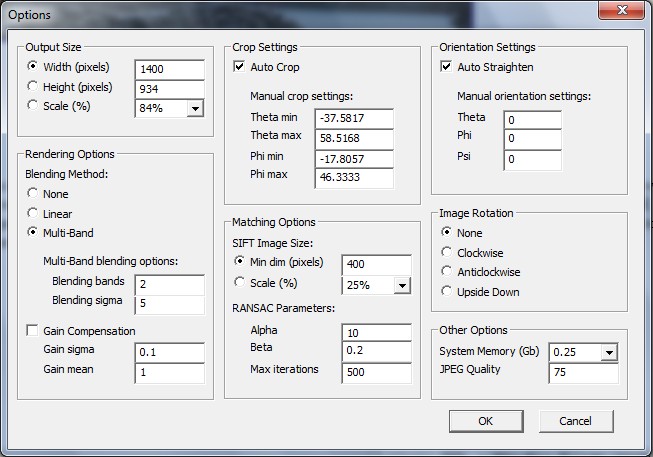This screenshot has height=457, width=653.
Task: Select Clockwise image rotation
Action: (x=446, y=252)
